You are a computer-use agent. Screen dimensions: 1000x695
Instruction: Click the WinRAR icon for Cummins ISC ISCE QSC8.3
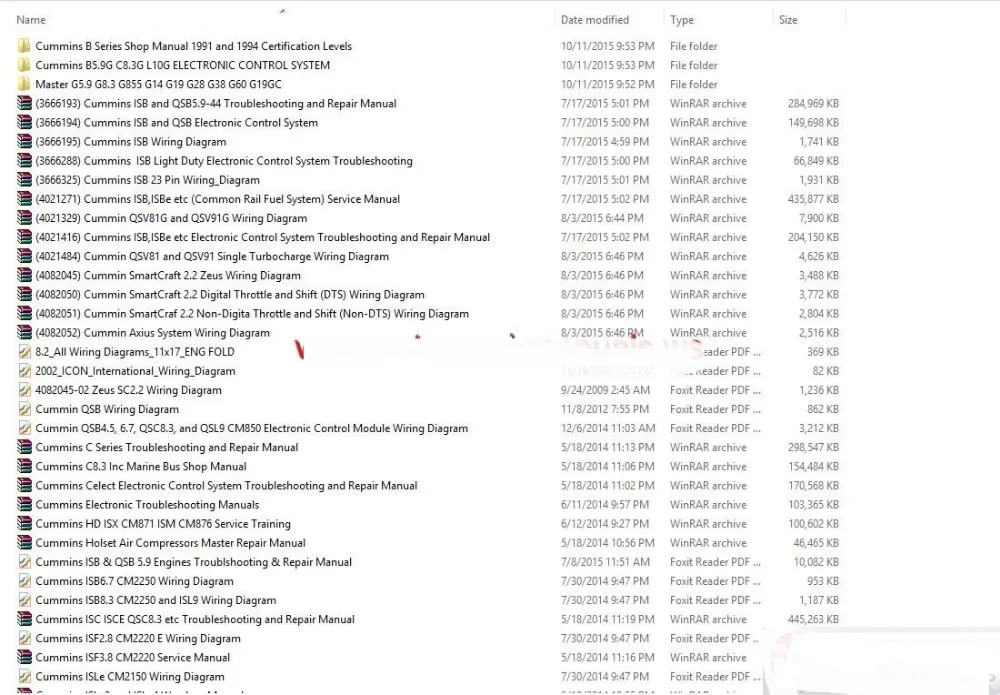24,619
